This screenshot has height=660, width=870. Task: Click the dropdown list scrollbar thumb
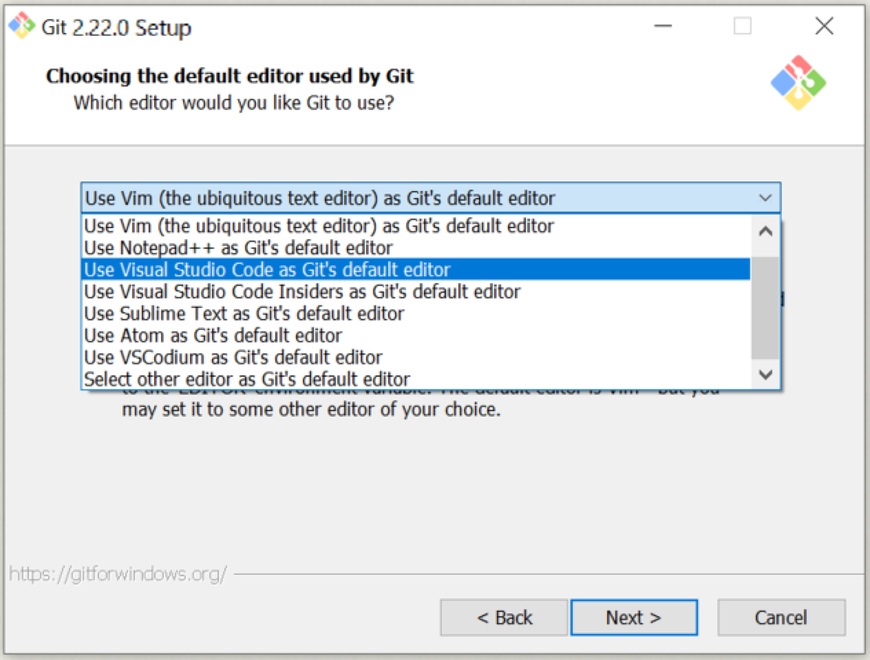click(765, 308)
